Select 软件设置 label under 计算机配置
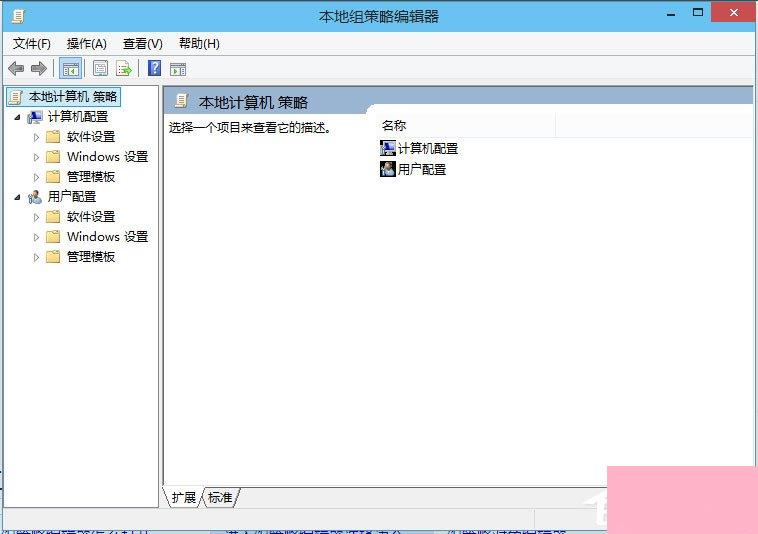758x534 pixels. point(91,137)
